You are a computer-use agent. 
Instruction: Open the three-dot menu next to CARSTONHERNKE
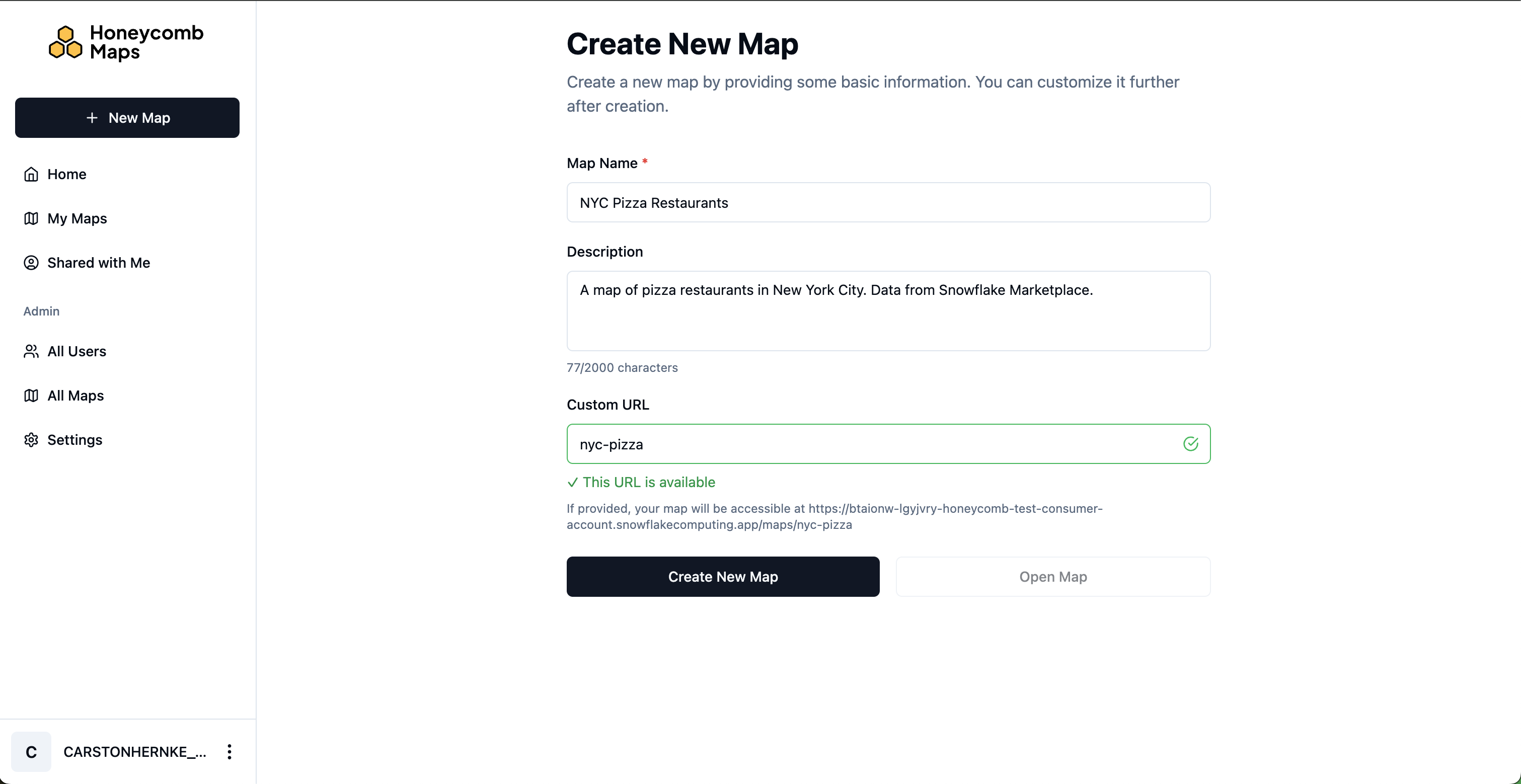(x=229, y=751)
